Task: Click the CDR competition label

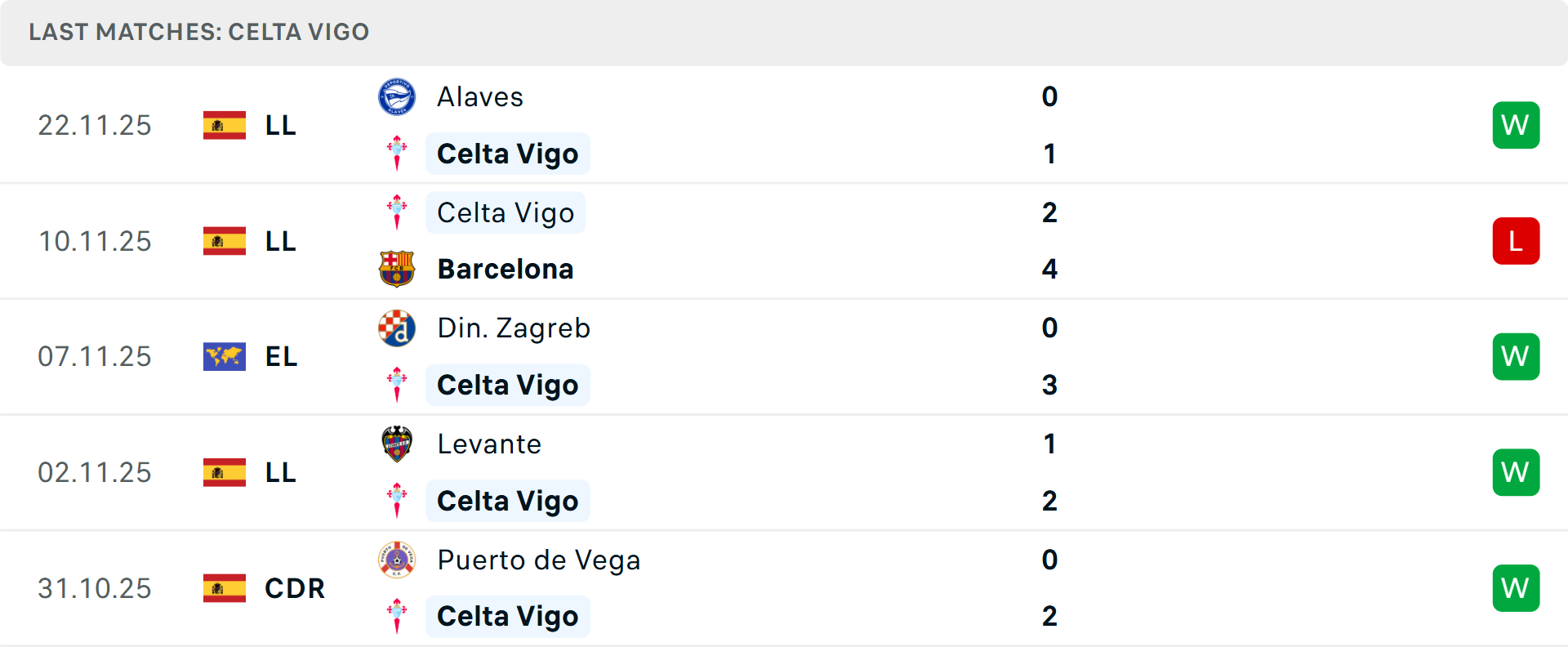Action: coord(294,588)
